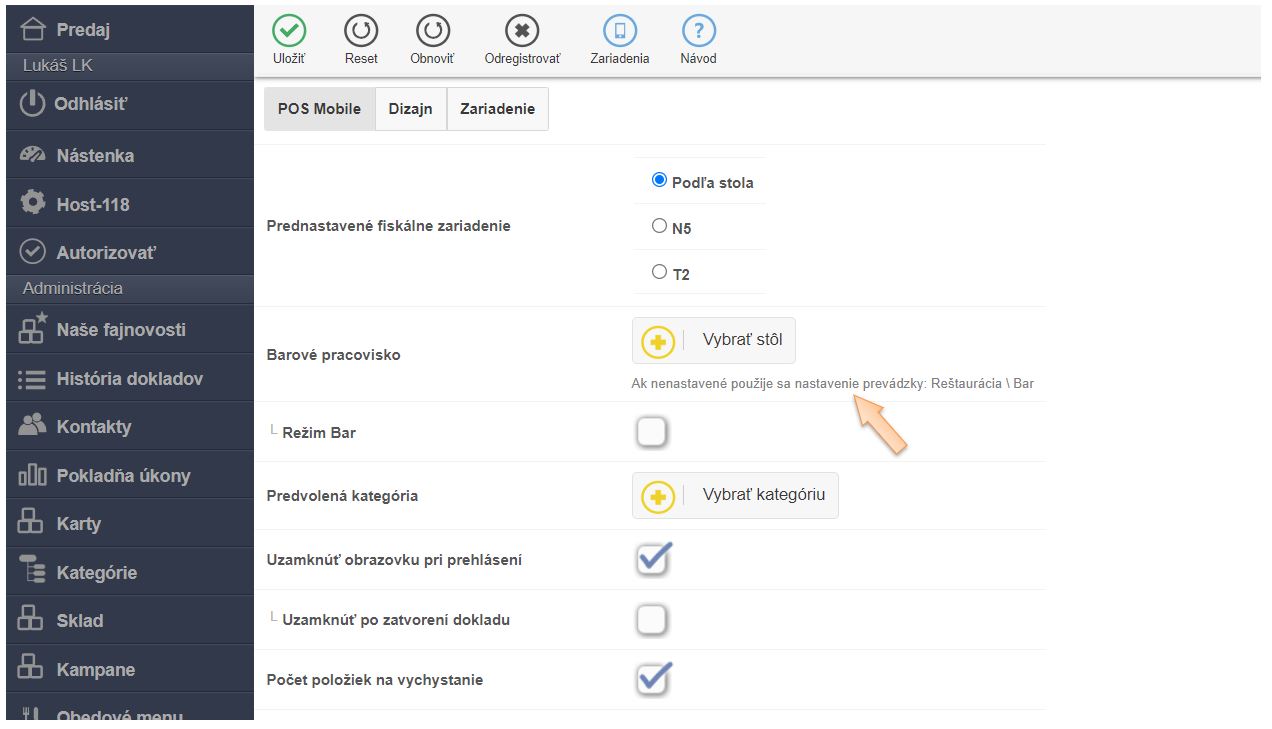Click the Odregistrovať unregister icon
The height and width of the screenshot is (729, 1272).
pyautogui.click(x=522, y=31)
